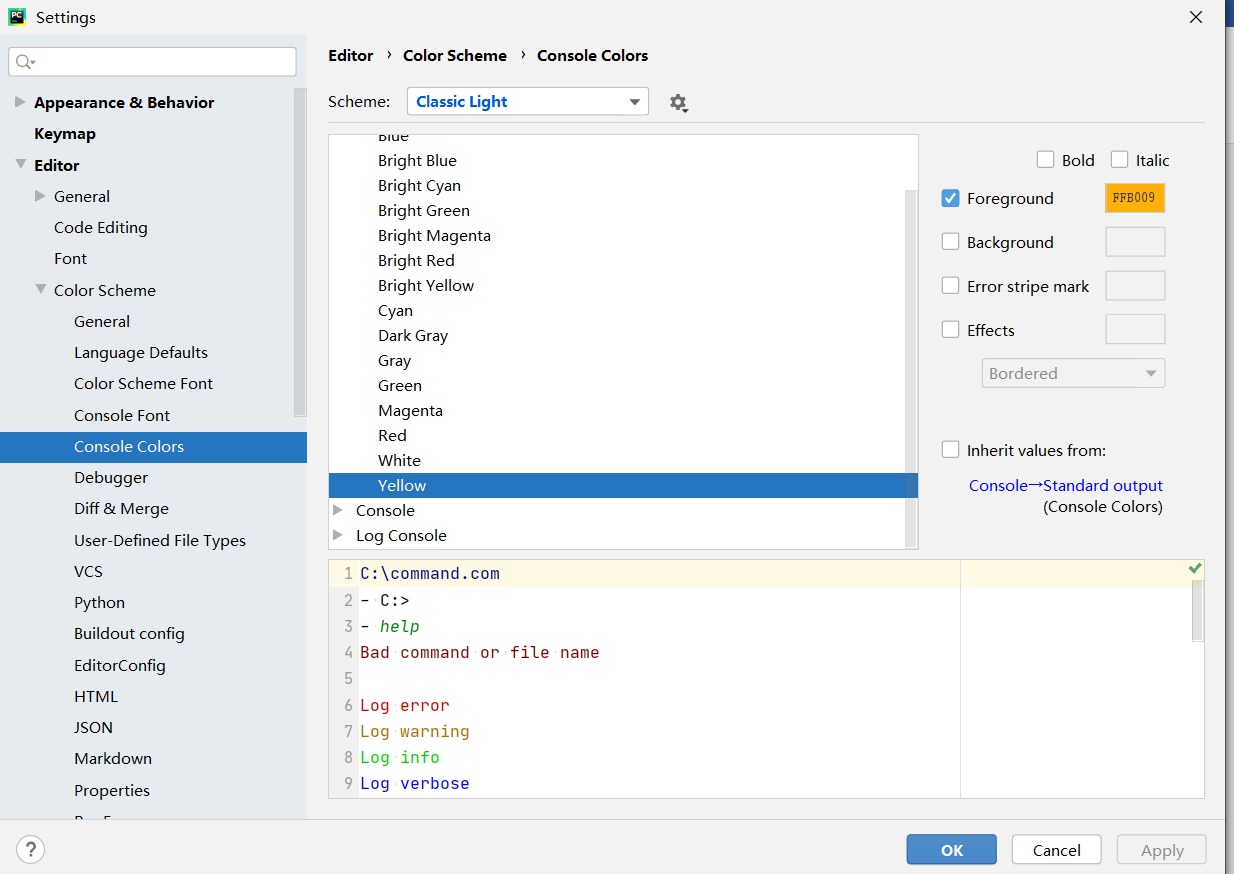
Task: Follow the Console→Standard output link
Action: 1065,485
